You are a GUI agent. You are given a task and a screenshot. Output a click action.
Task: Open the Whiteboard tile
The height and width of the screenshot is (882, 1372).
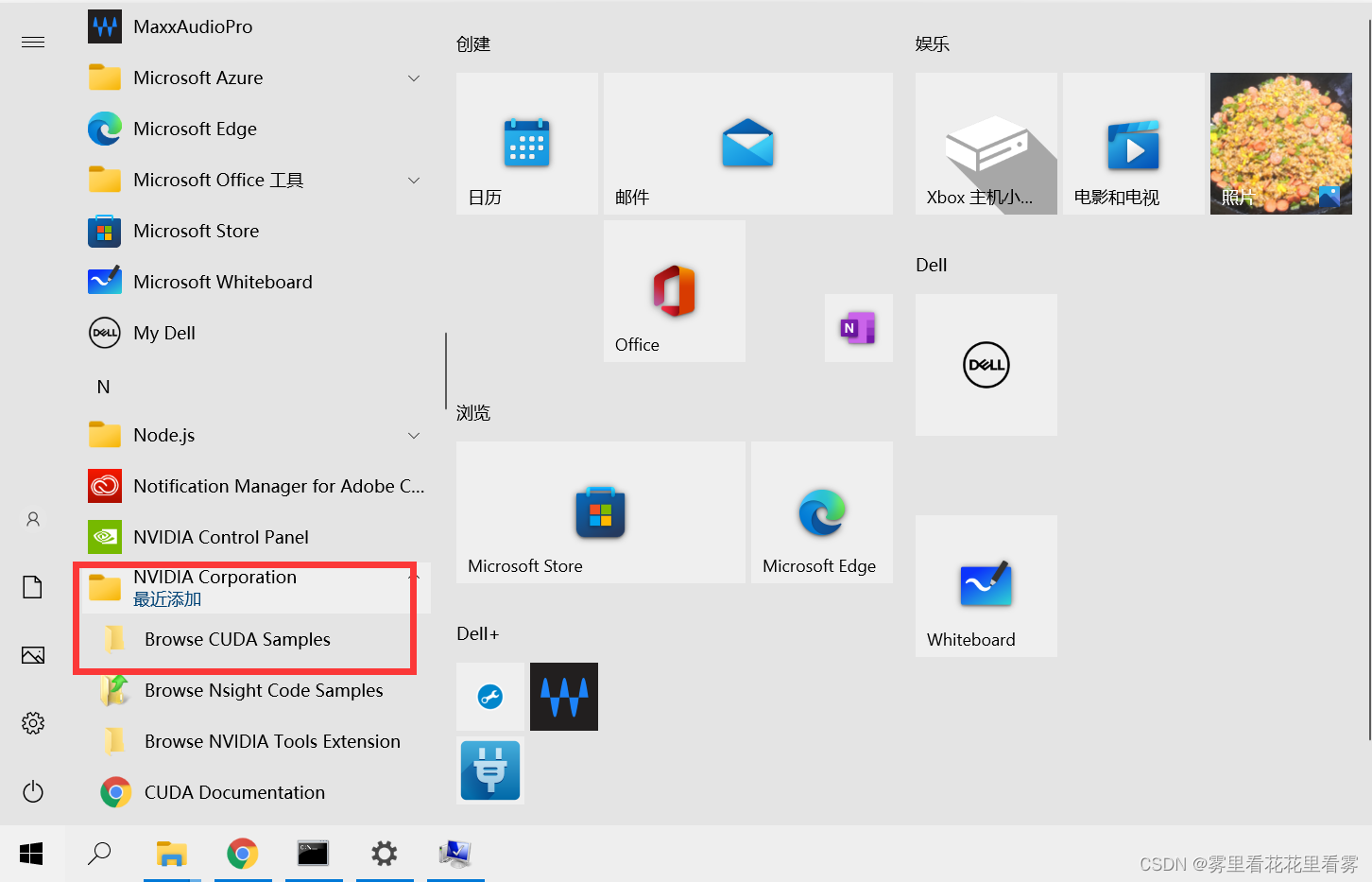[x=986, y=586]
